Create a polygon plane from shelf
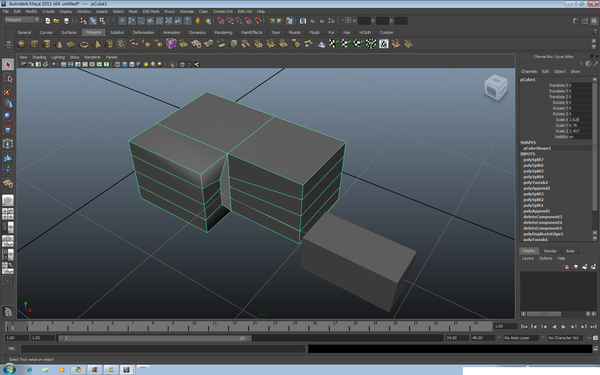Screen dimensions: 600x375 tap(71, 44)
